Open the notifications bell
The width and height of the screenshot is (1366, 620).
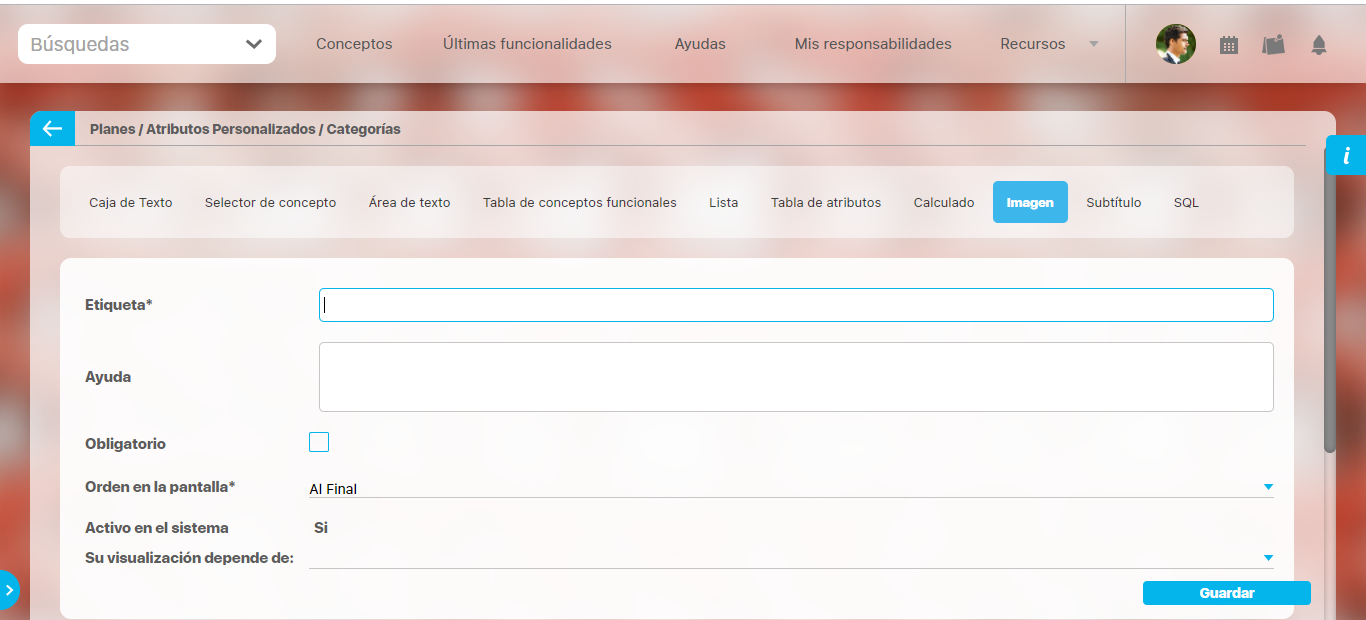pos(1319,45)
